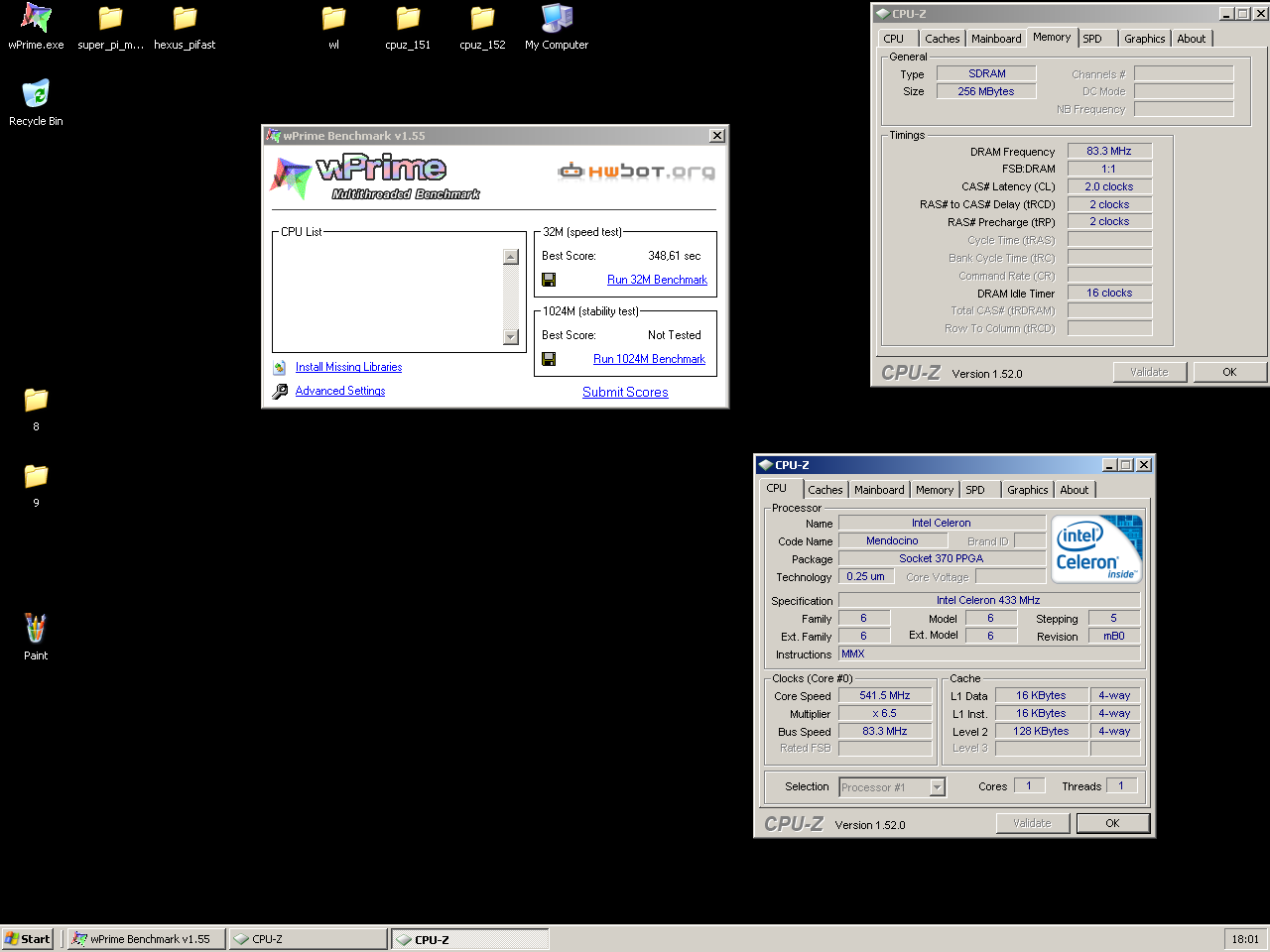Switch to Mainboard tab in Memory window
The height and width of the screenshot is (952, 1270).
(996, 39)
